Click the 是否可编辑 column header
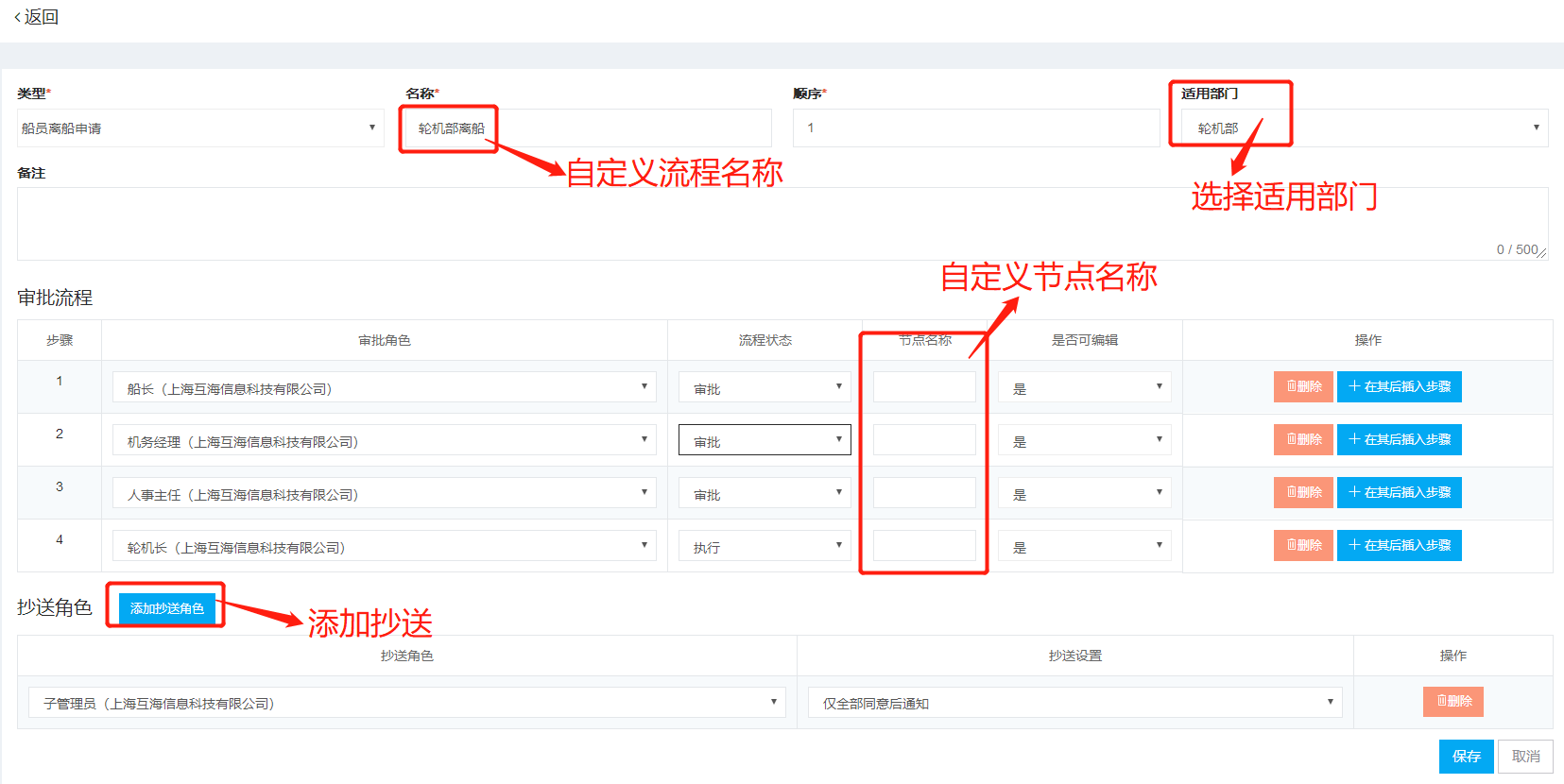 (x=1085, y=340)
